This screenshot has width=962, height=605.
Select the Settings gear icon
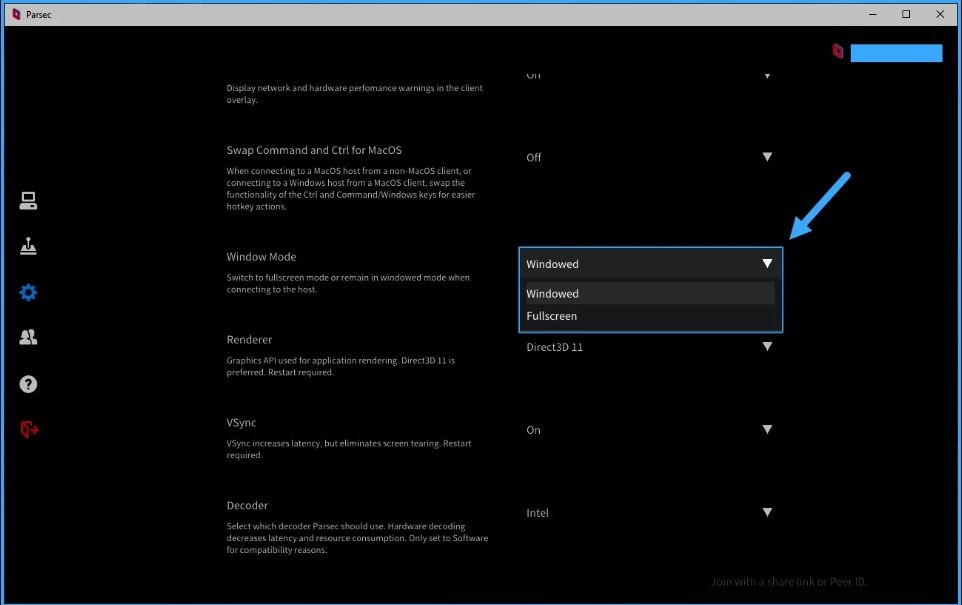[x=28, y=293]
